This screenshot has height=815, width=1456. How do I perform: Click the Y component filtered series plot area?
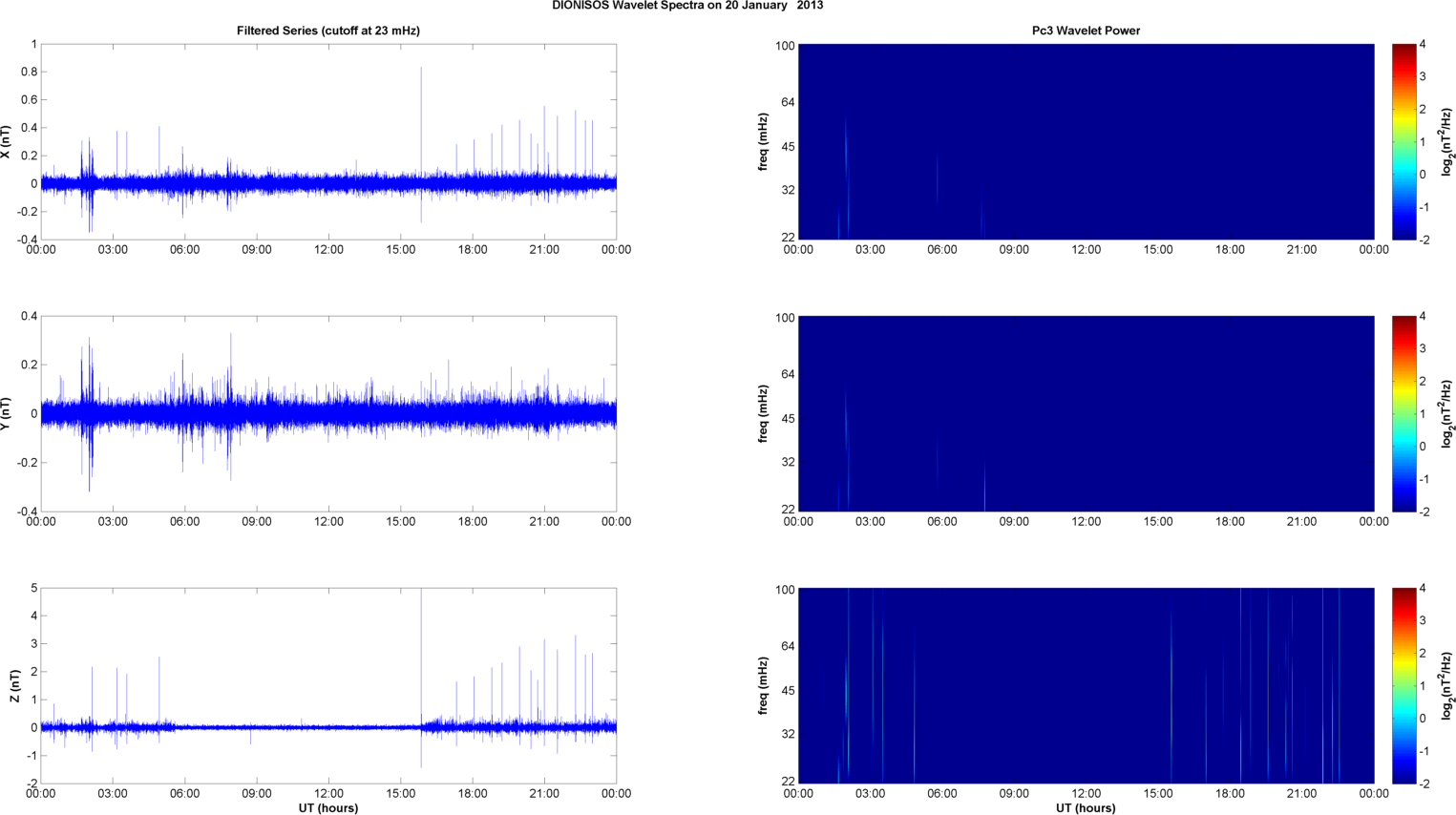click(x=328, y=414)
